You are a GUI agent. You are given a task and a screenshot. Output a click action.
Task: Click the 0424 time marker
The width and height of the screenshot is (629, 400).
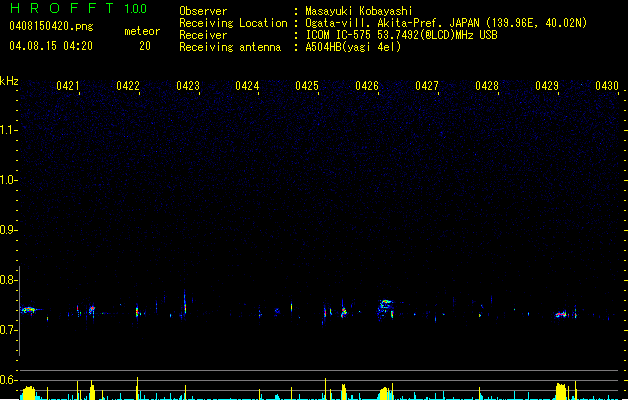click(x=247, y=86)
